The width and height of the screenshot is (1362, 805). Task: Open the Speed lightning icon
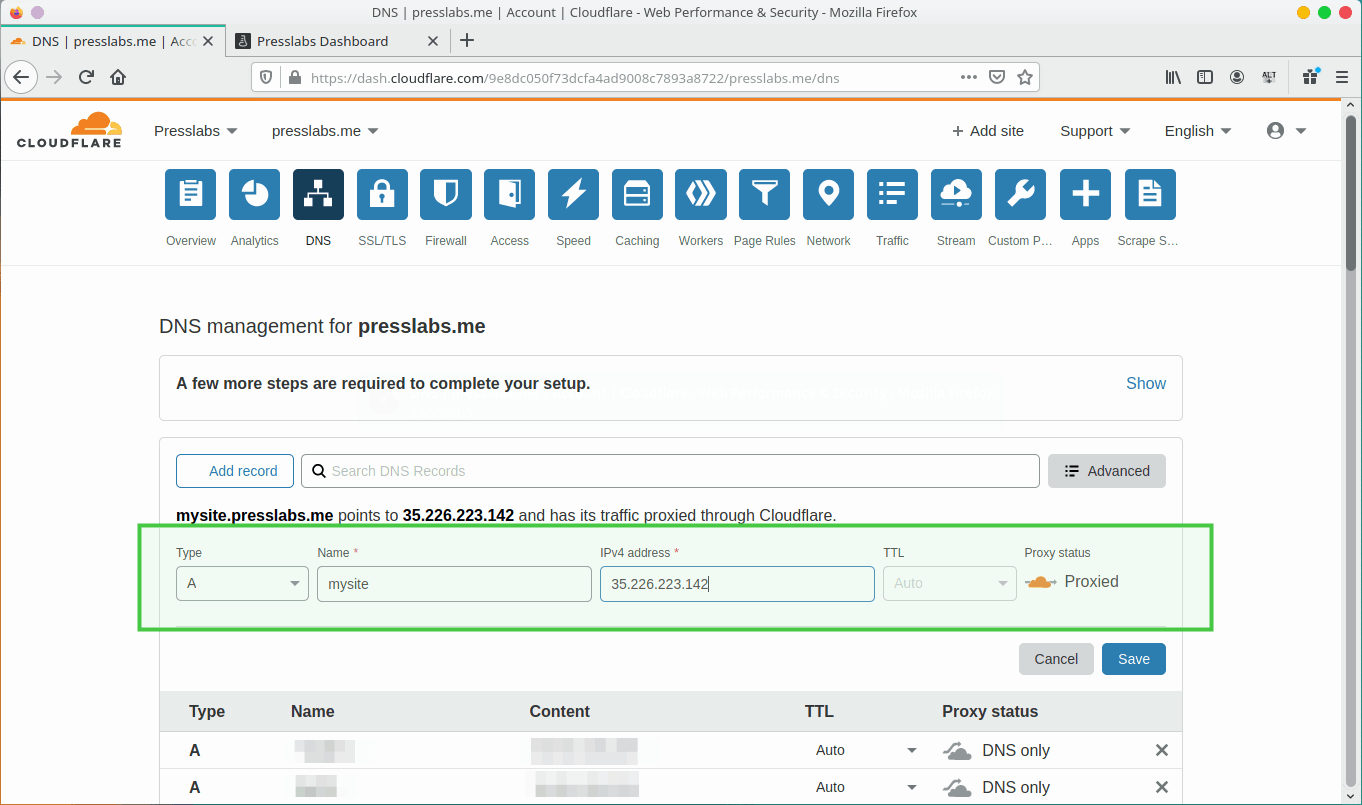click(573, 194)
